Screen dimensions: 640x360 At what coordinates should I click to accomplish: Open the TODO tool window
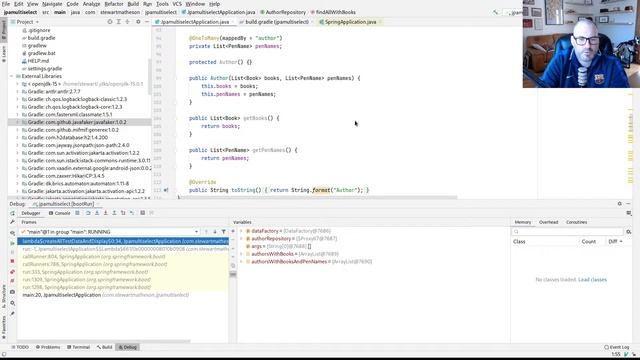pos(20,347)
